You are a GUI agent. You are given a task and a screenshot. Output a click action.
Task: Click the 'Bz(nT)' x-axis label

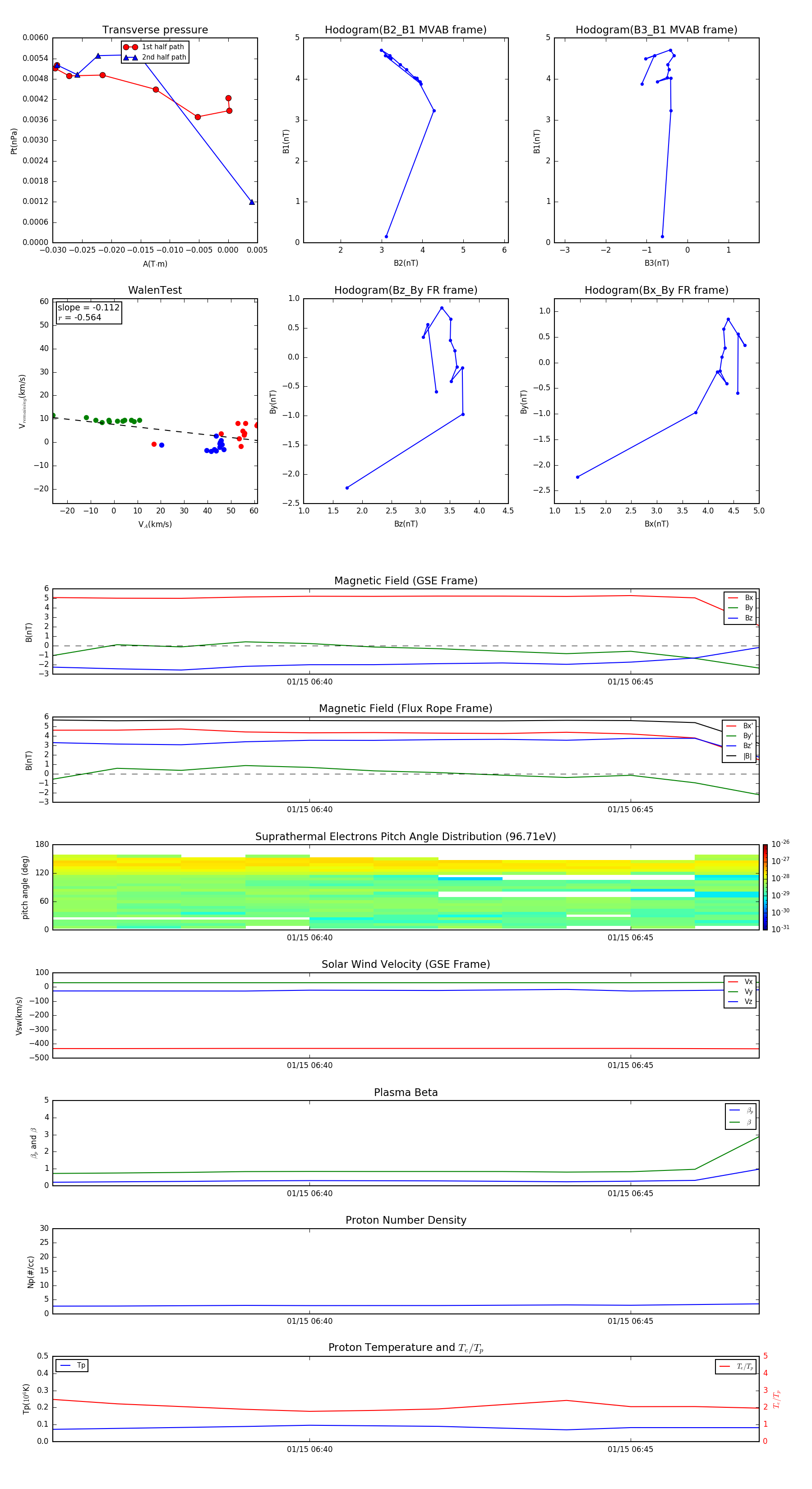point(406,524)
